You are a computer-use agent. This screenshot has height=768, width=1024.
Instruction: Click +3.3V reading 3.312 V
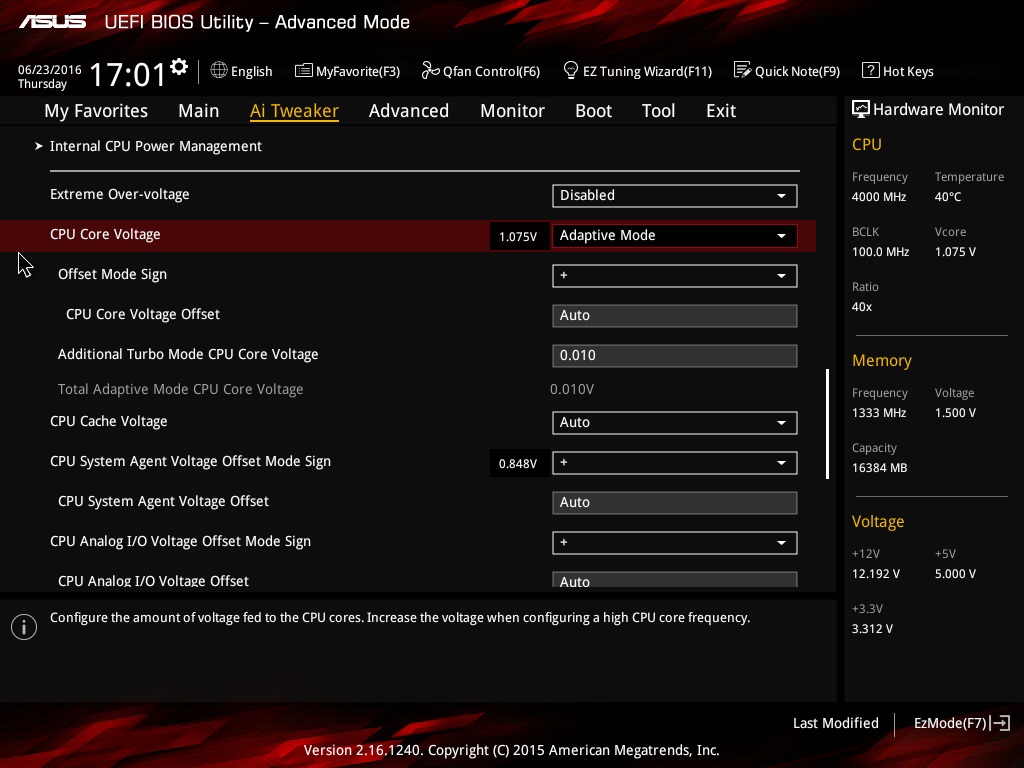pos(872,628)
